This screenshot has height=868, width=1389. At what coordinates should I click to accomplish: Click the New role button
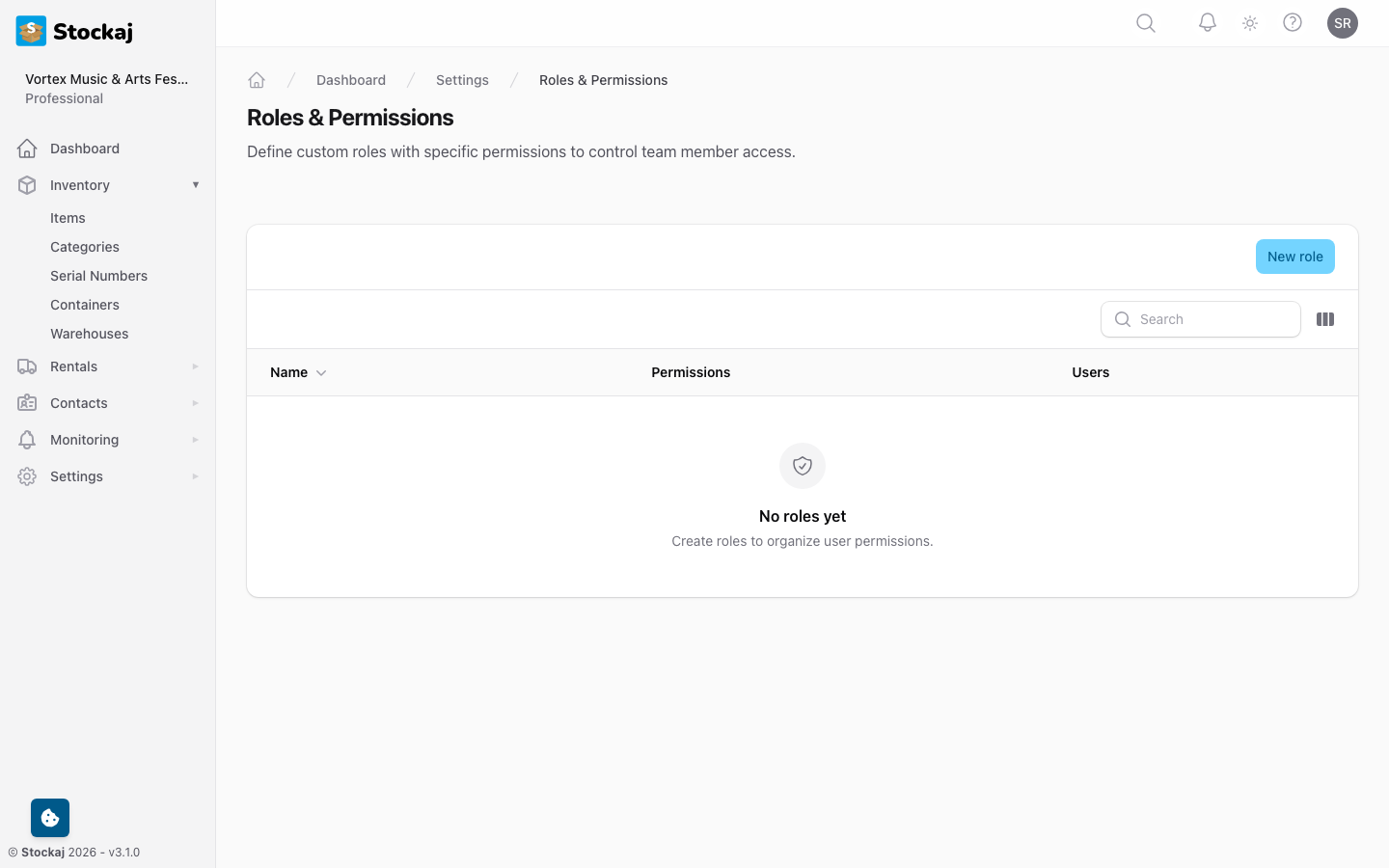(1294, 257)
